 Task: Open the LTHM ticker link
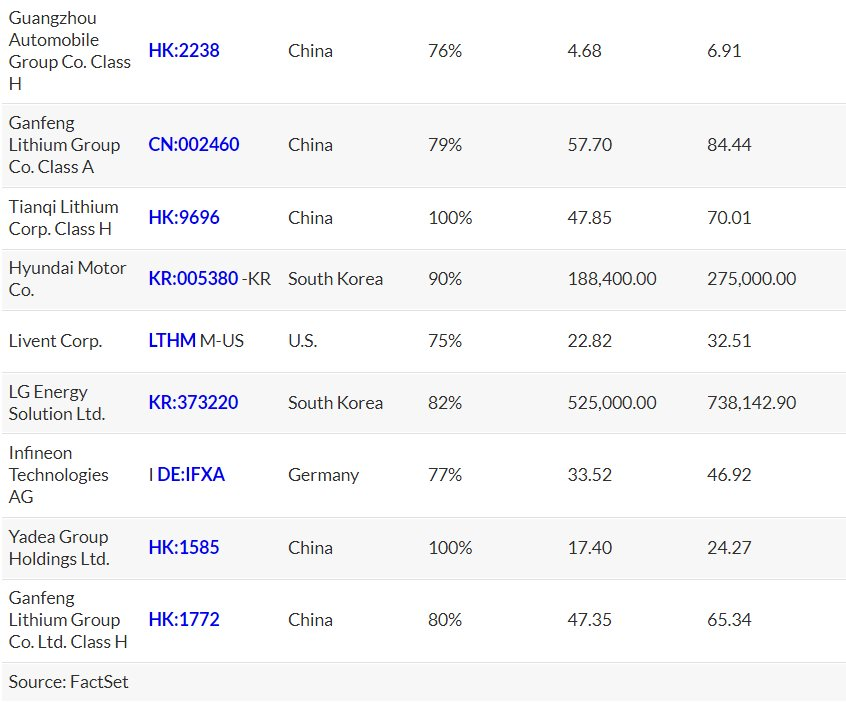click(172, 341)
